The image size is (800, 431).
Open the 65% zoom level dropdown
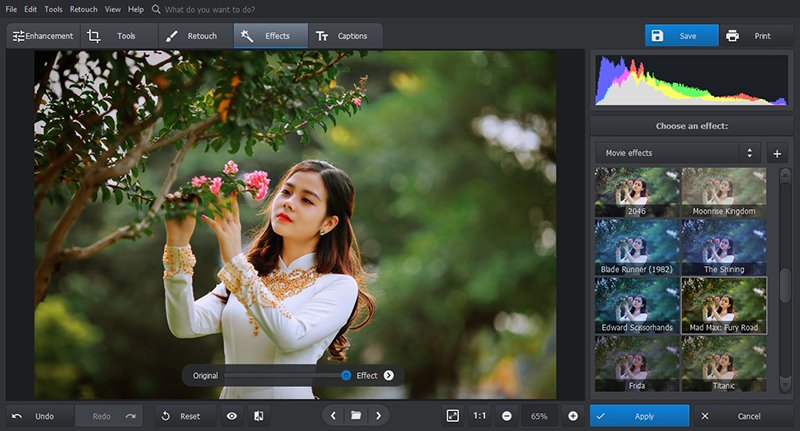[539, 415]
